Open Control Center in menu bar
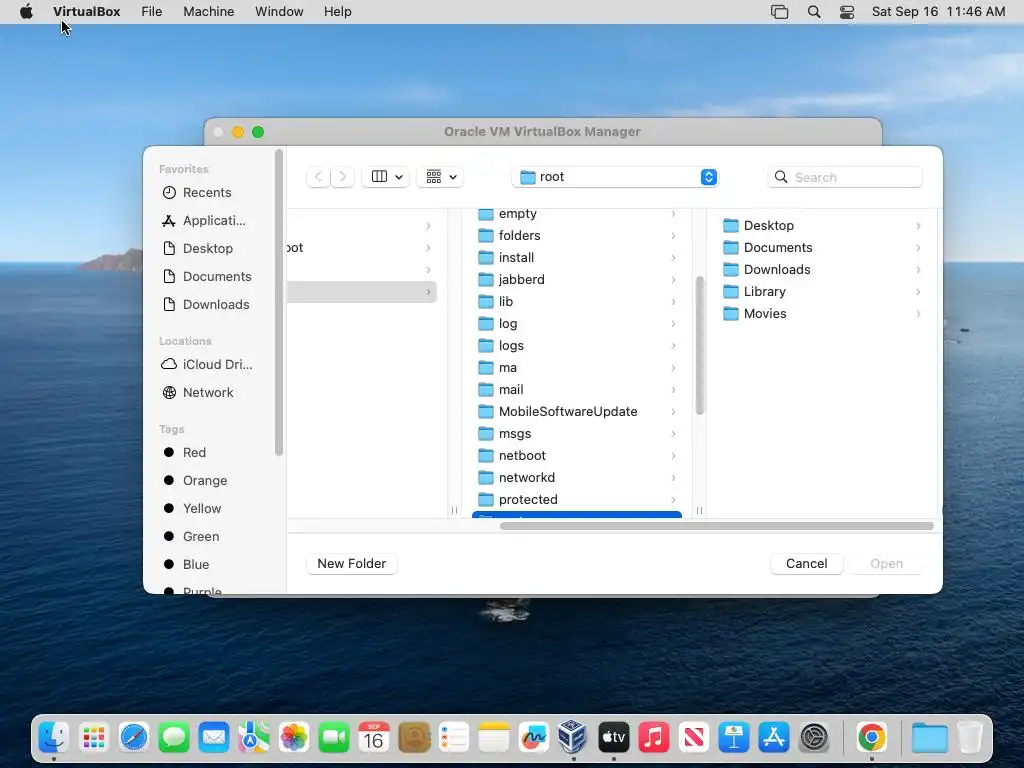Viewport: 1024px width, 768px height. (x=847, y=12)
